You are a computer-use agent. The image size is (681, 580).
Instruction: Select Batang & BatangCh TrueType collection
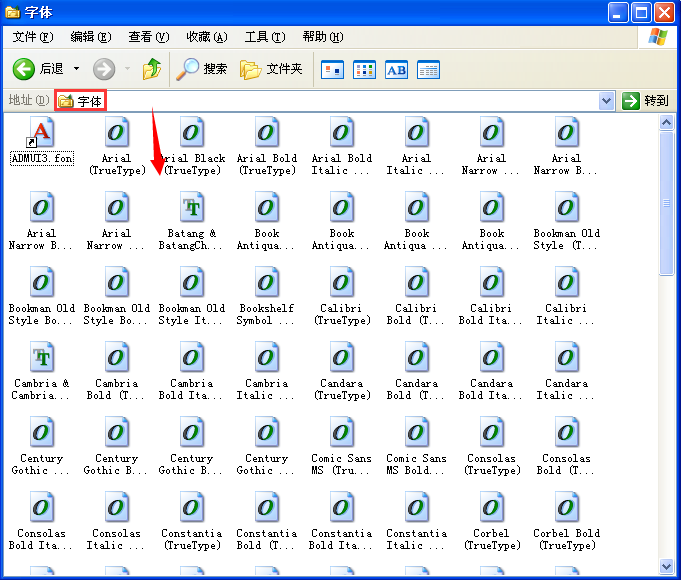192,222
